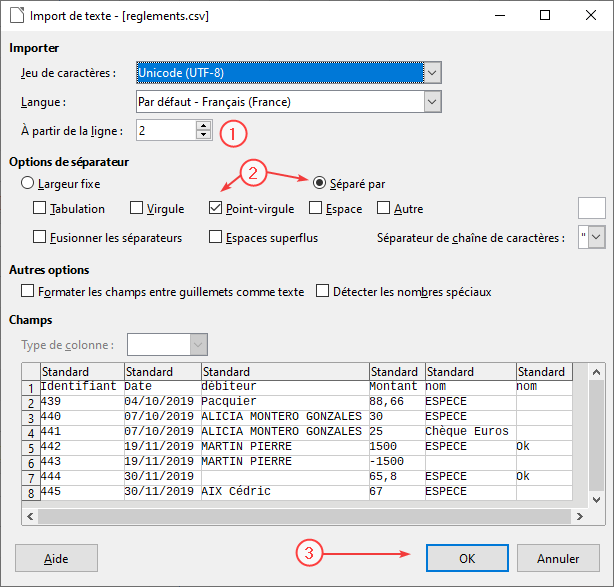The height and width of the screenshot is (587, 614).
Task: Tick the Autre separator checkbox
Action: 384,209
